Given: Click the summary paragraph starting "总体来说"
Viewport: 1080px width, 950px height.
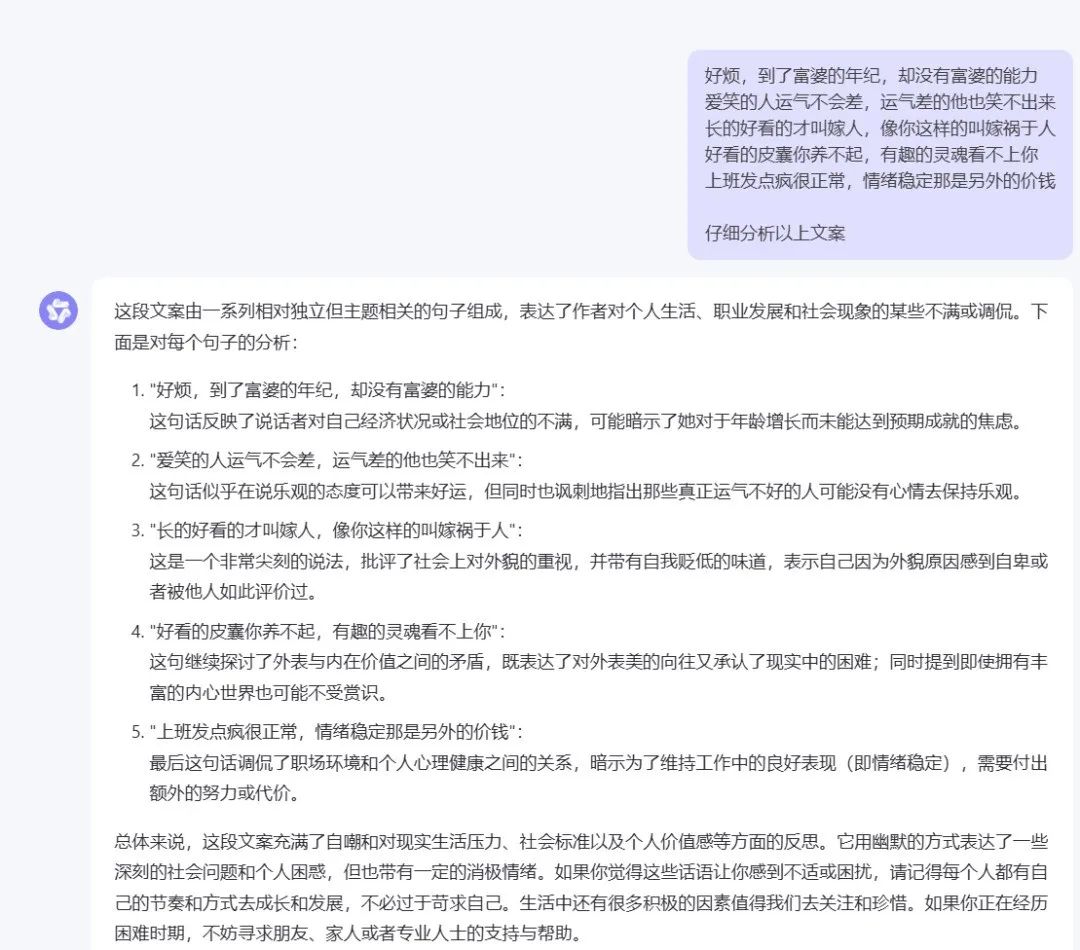Looking at the screenshot, I should pyautogui.click(x=581, y=887).
